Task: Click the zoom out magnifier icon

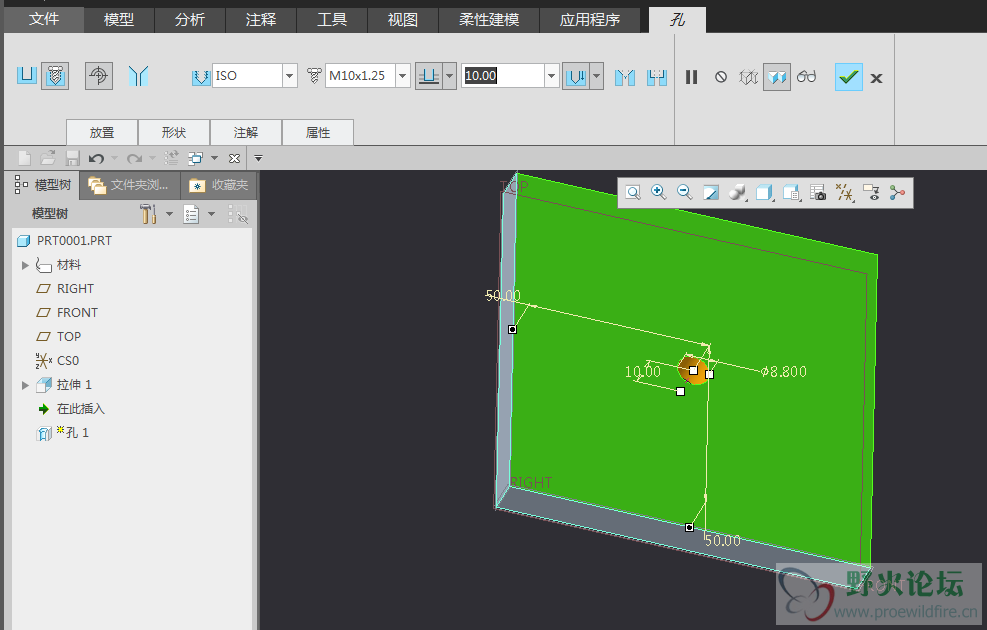Action: pos(684,193)
